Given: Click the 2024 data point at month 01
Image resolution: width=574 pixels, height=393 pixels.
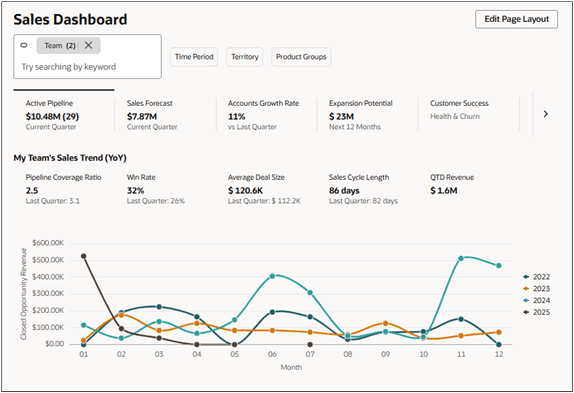Looking at the screenshot, I should pos(83,325).
